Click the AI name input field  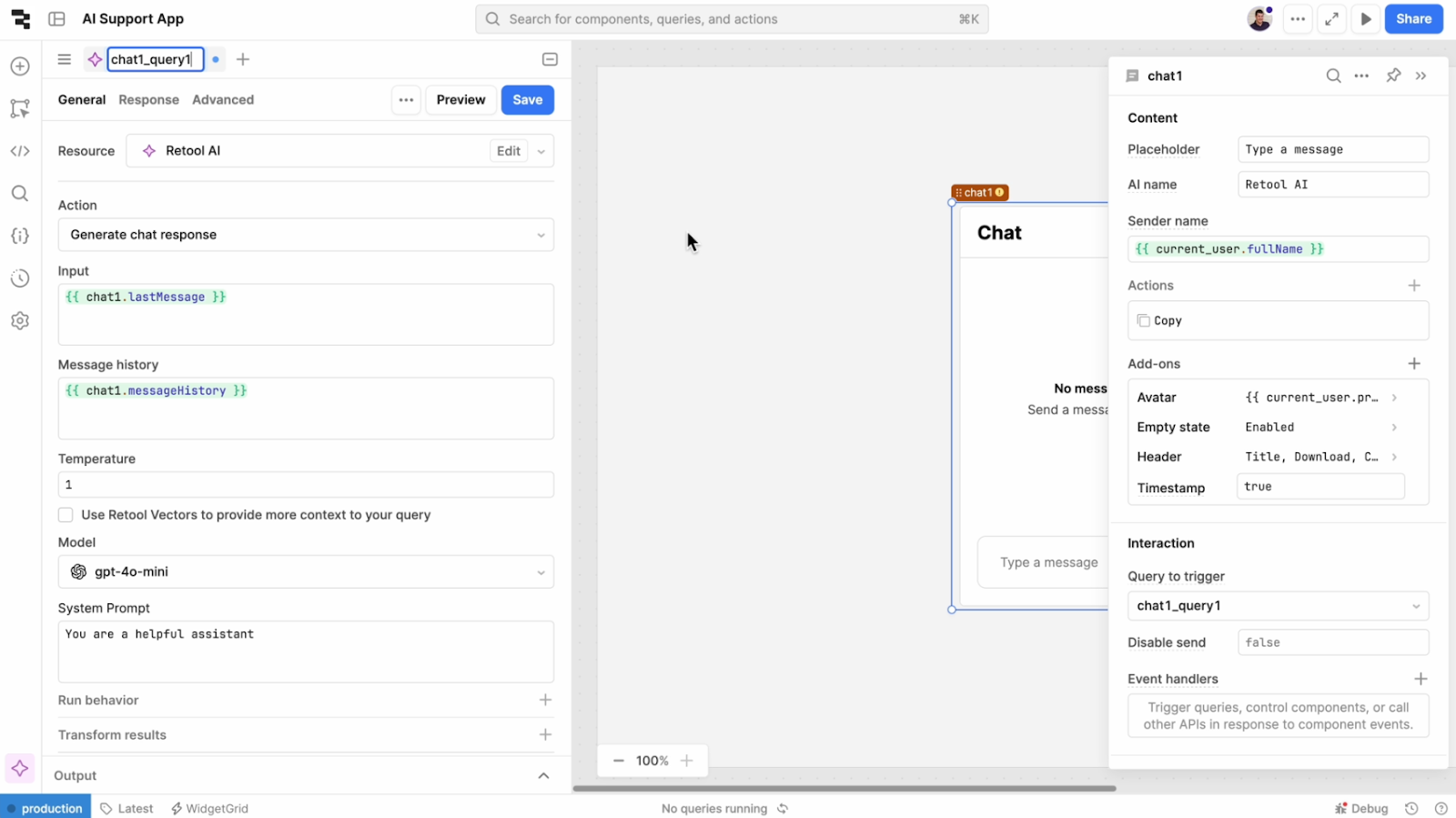pyautogui.click(x=1333, y=185)
